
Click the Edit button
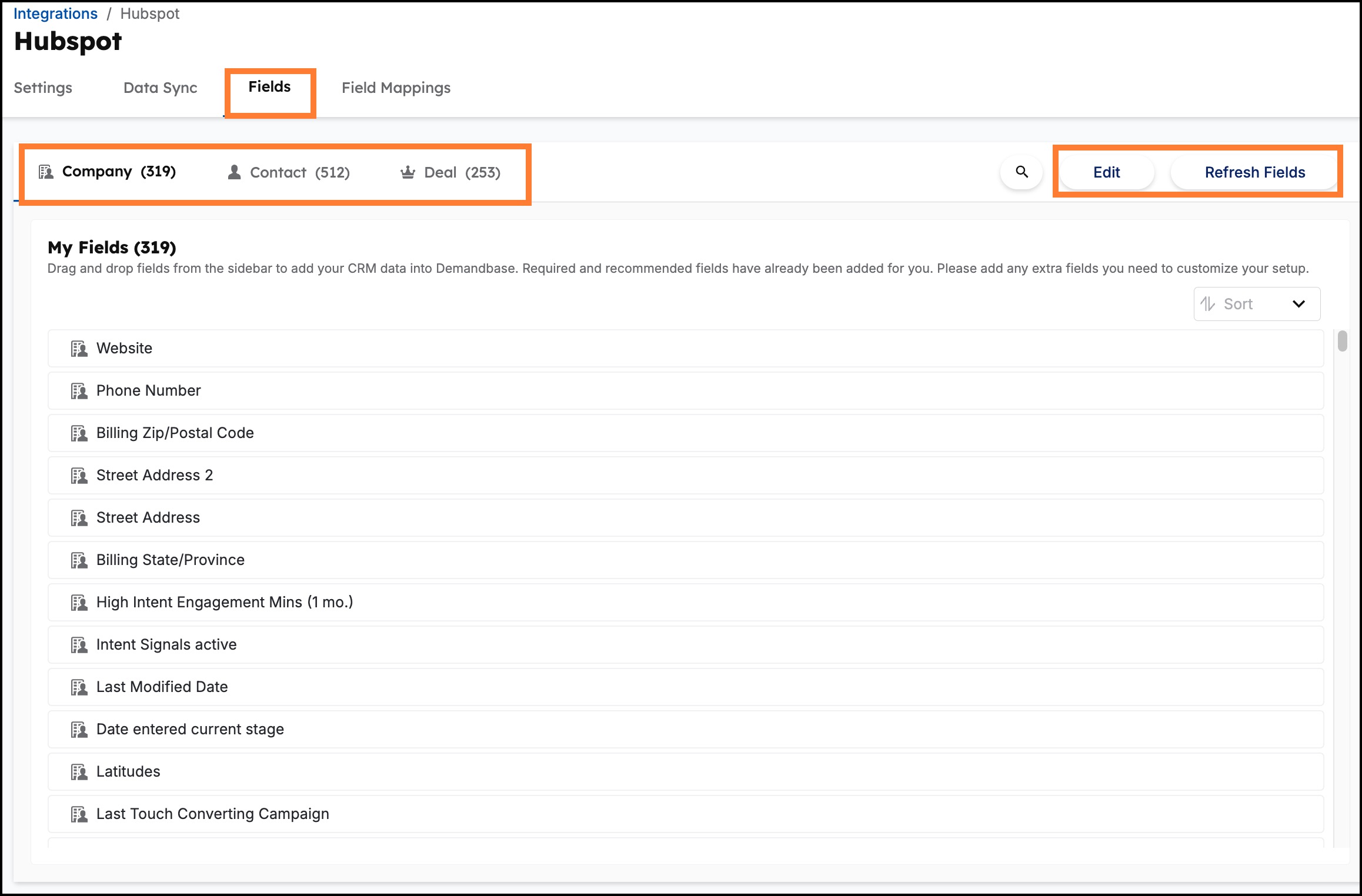click(1106, 172)
